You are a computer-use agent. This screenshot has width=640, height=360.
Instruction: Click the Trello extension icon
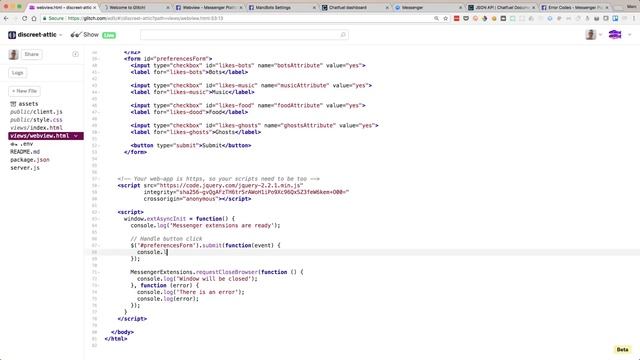tap(615, 18)
